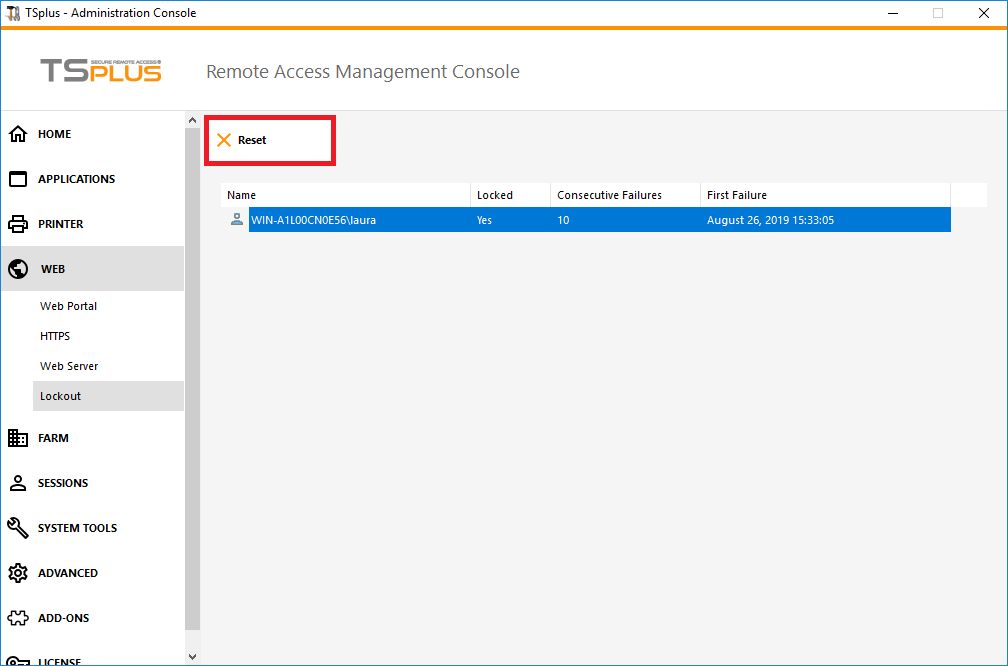Click the Printer icon in sidebar
The width and height of the screenshot is (1008, 666).
point(18,224)
